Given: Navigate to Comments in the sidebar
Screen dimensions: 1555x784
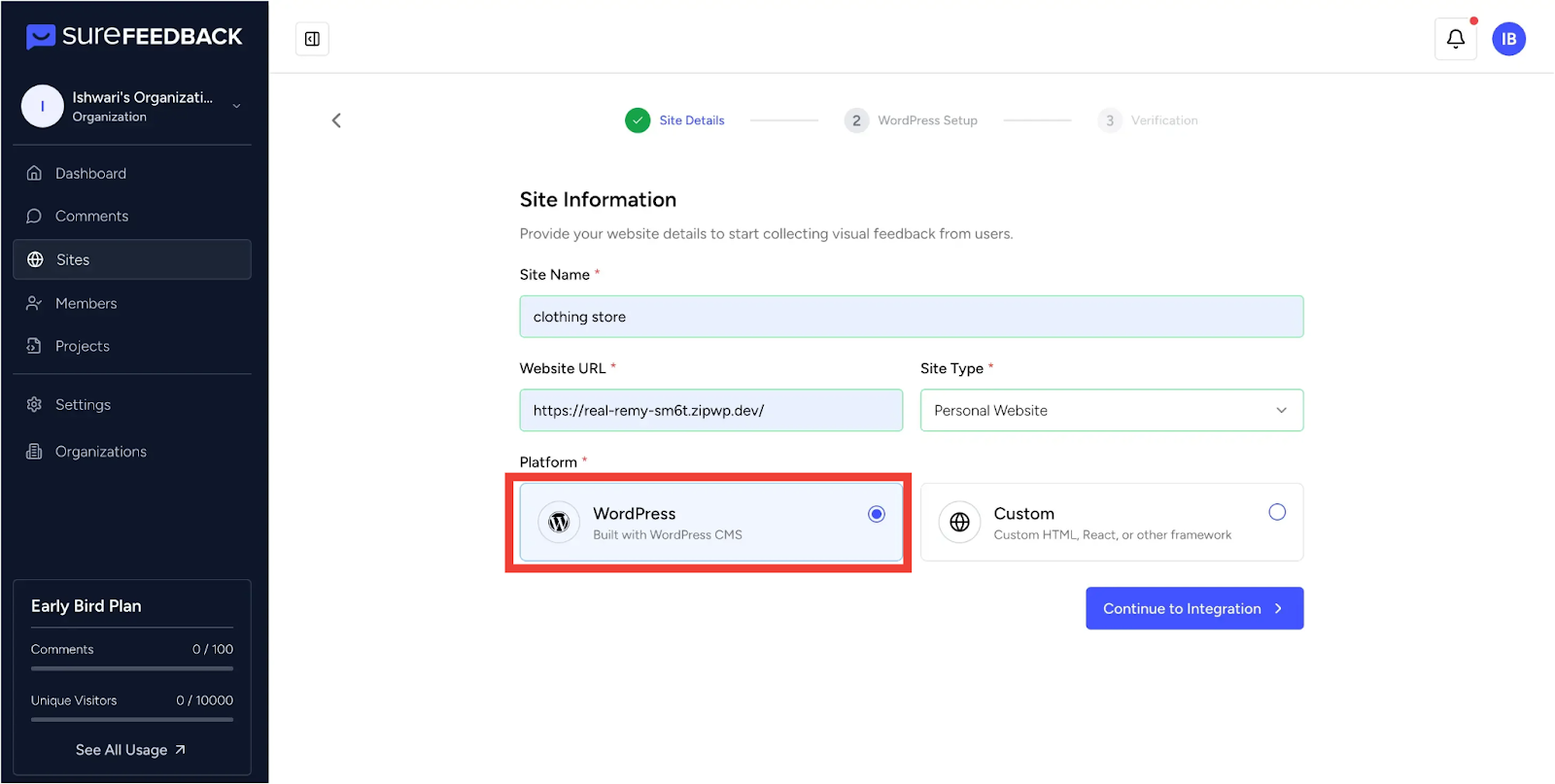Looking at the screenshot, I should [91, 217].
